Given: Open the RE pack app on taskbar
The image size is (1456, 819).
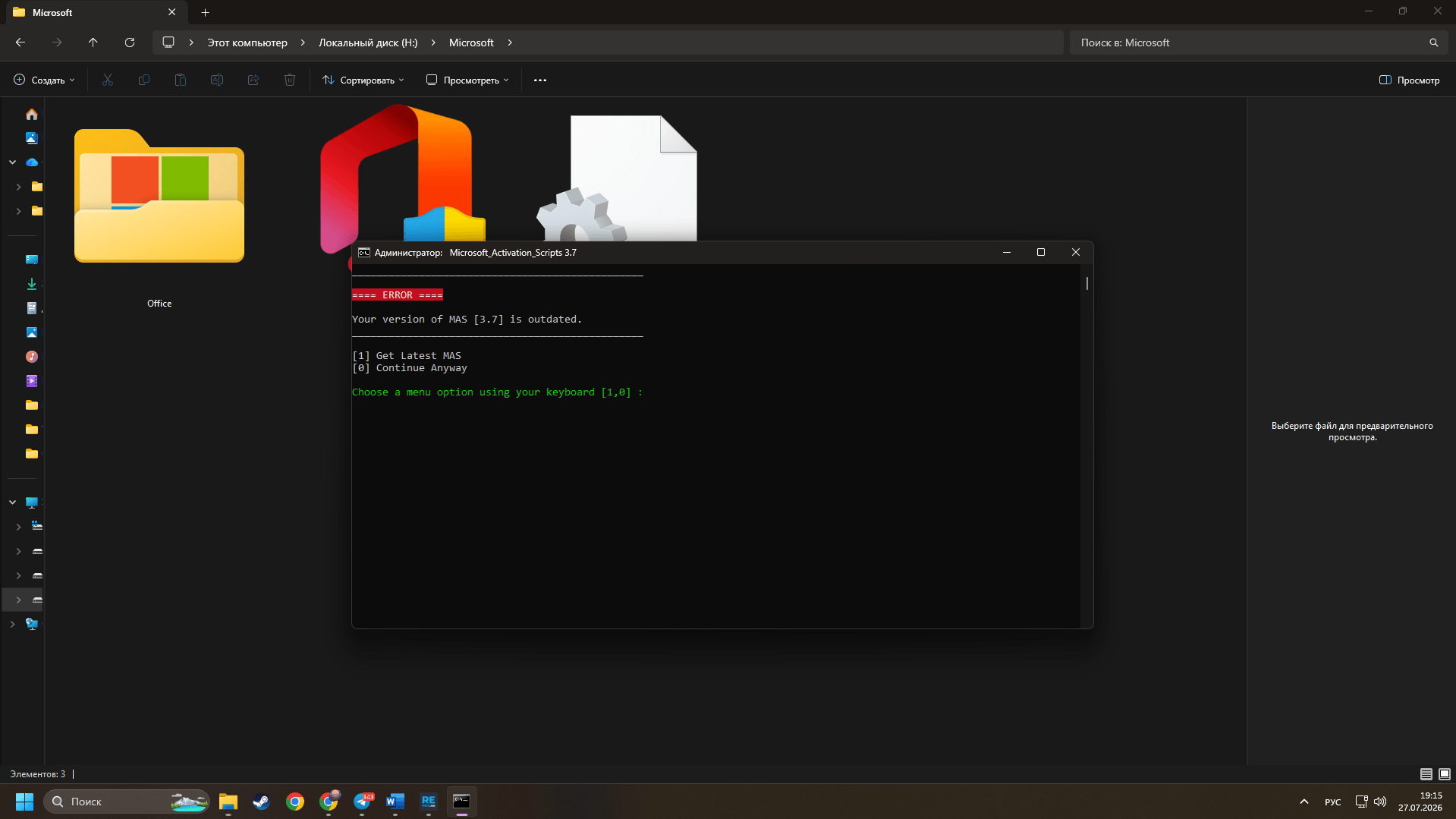Looking at the screenshot, I should coord(429,802).
